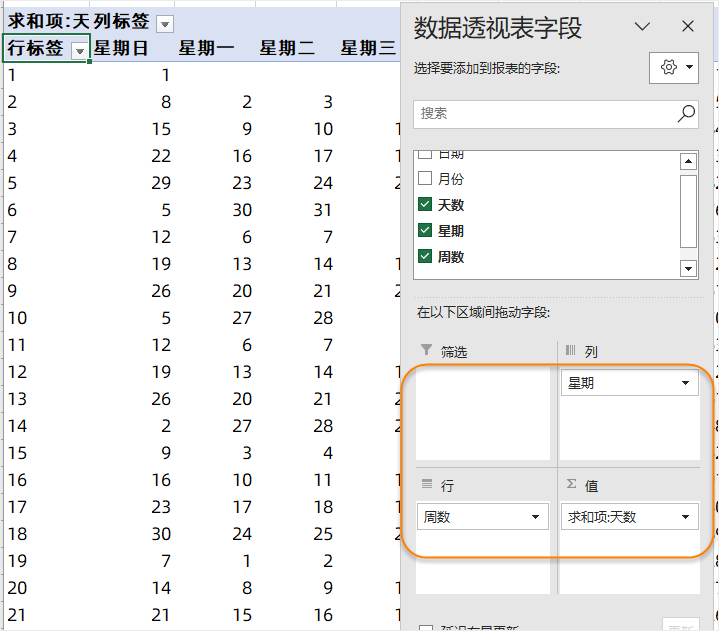Click the Sigma icon of 值 area
719x631 pixels.
pos(572,485)
